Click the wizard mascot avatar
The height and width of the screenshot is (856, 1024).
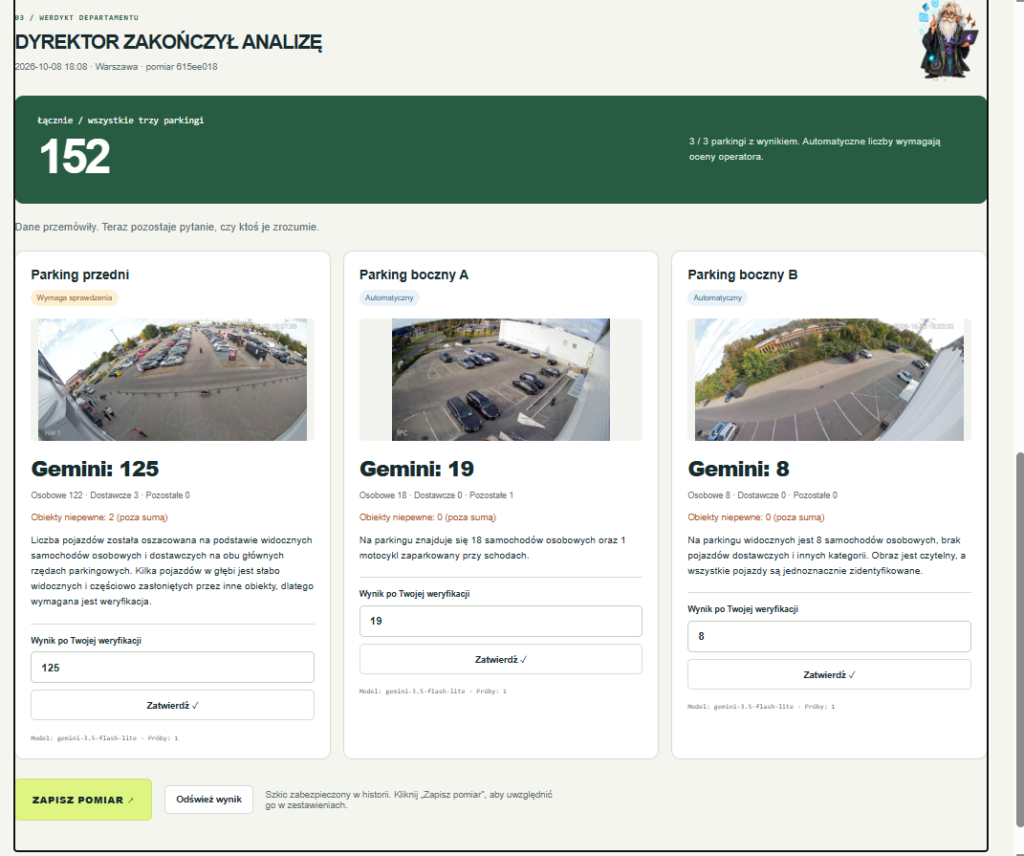948,39
